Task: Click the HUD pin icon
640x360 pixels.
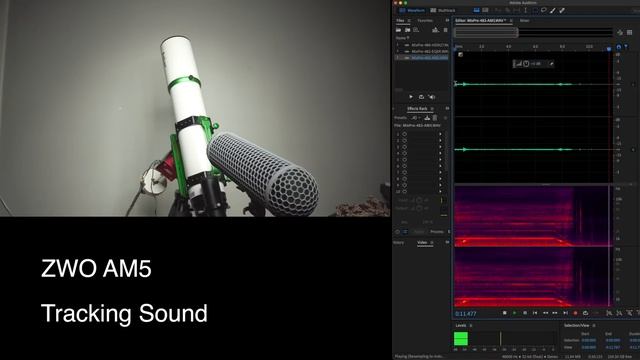Action: click(x=551, y=64)
